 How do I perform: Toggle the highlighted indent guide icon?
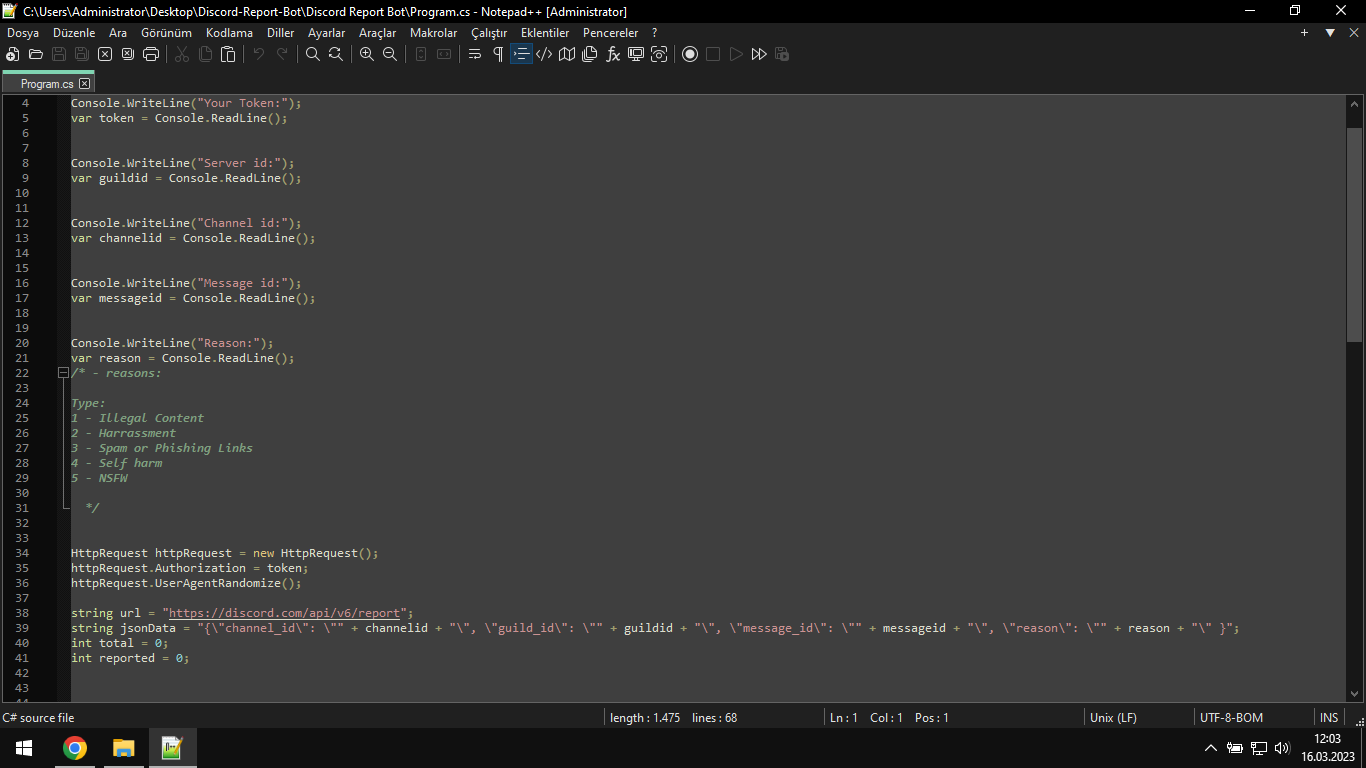521,54
